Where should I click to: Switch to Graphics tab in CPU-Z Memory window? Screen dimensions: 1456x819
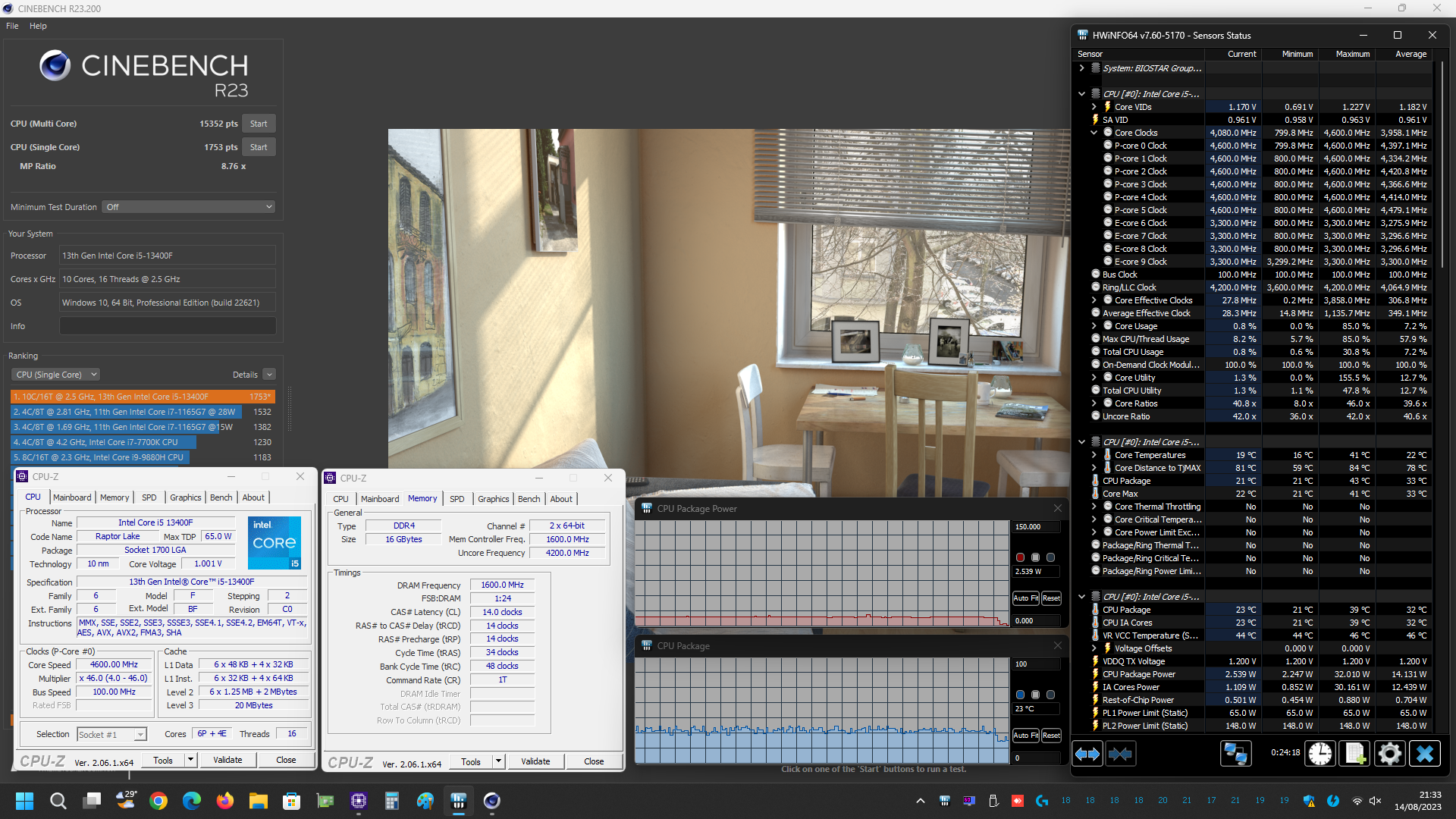tap(494, 499)
